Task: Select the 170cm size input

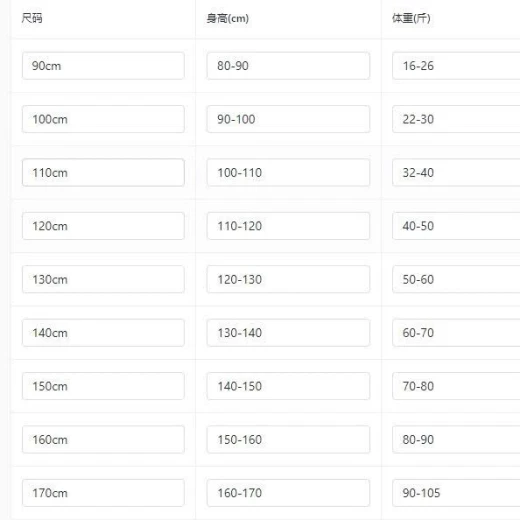Action: point(103,493)
